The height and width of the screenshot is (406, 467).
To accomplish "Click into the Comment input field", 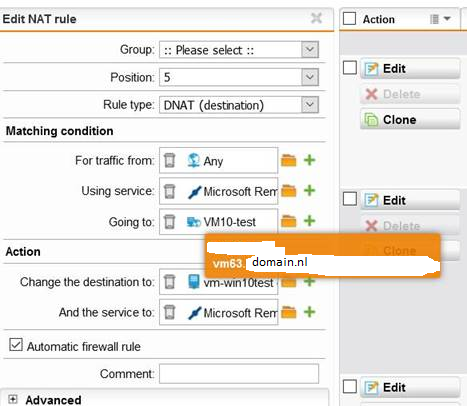I will point(239,374).
